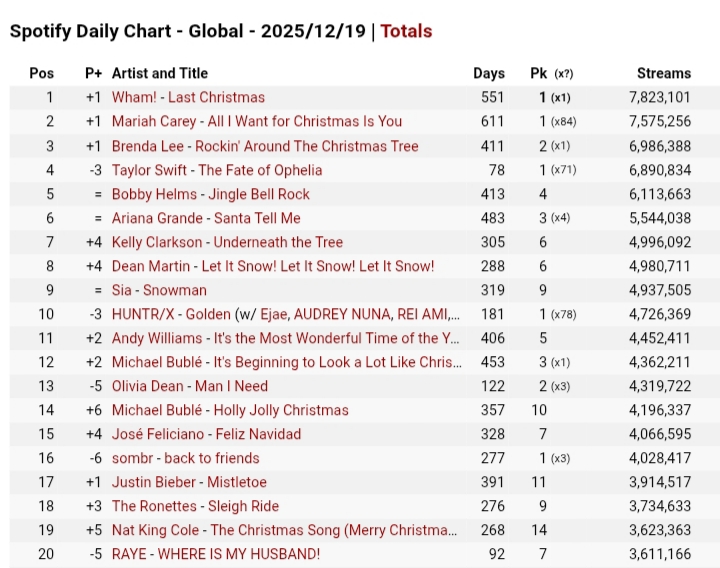The height and width of the screenshot is (568, 720).
Task: Open RAYE - WHERE IS MY HUSBAND!
Action: tap(215, 554)
